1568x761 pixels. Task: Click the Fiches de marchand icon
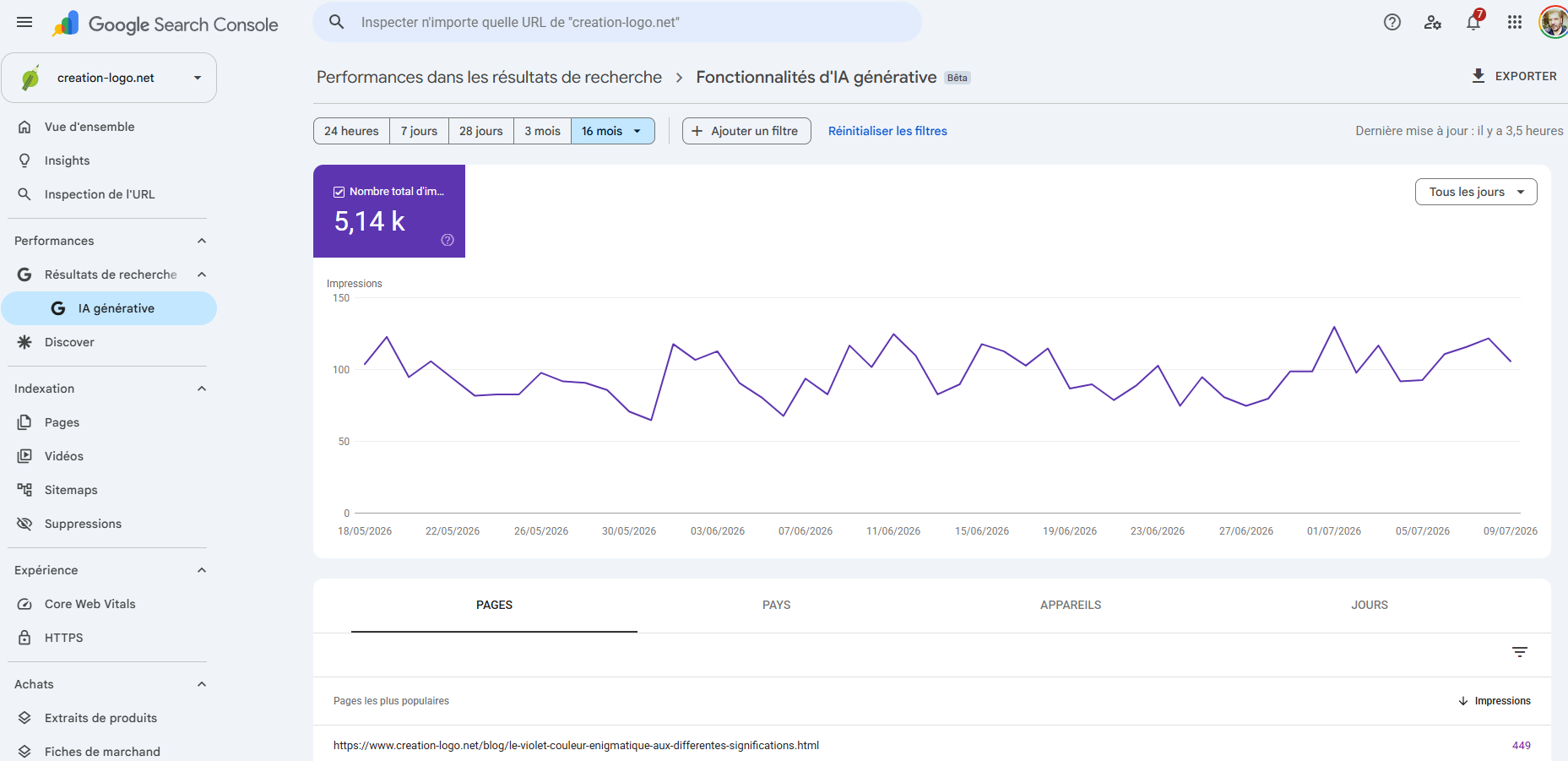coord(24,752)
